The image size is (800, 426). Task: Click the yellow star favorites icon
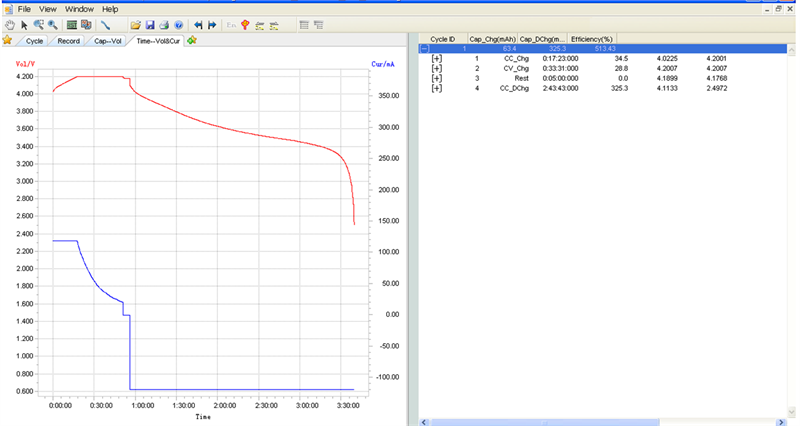point(7,40)
